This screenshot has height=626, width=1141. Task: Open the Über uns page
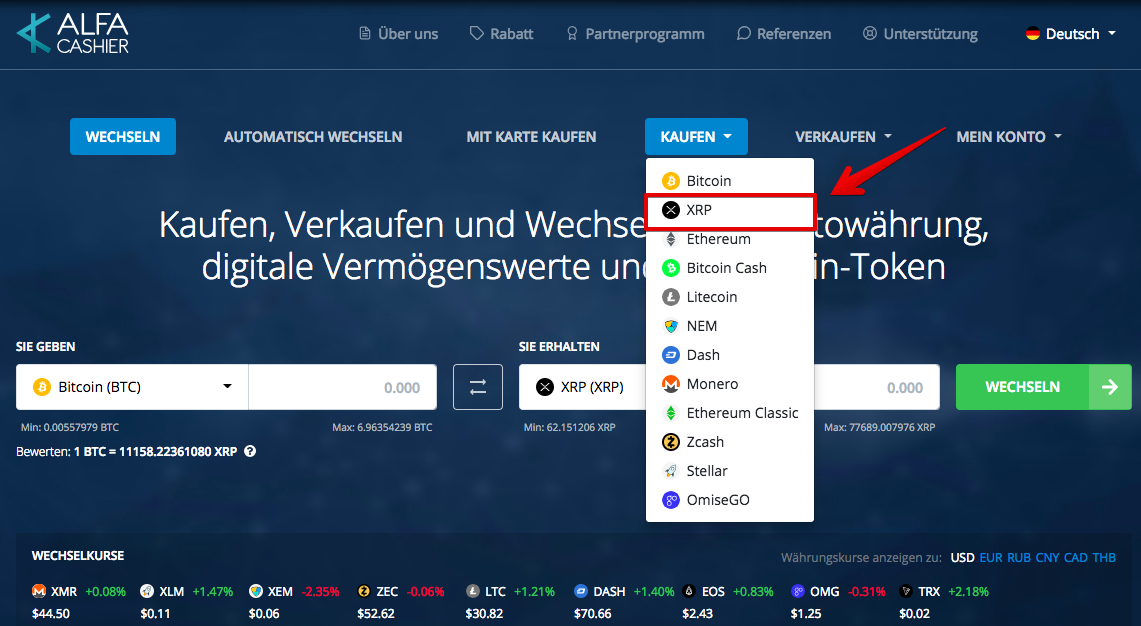399,33
